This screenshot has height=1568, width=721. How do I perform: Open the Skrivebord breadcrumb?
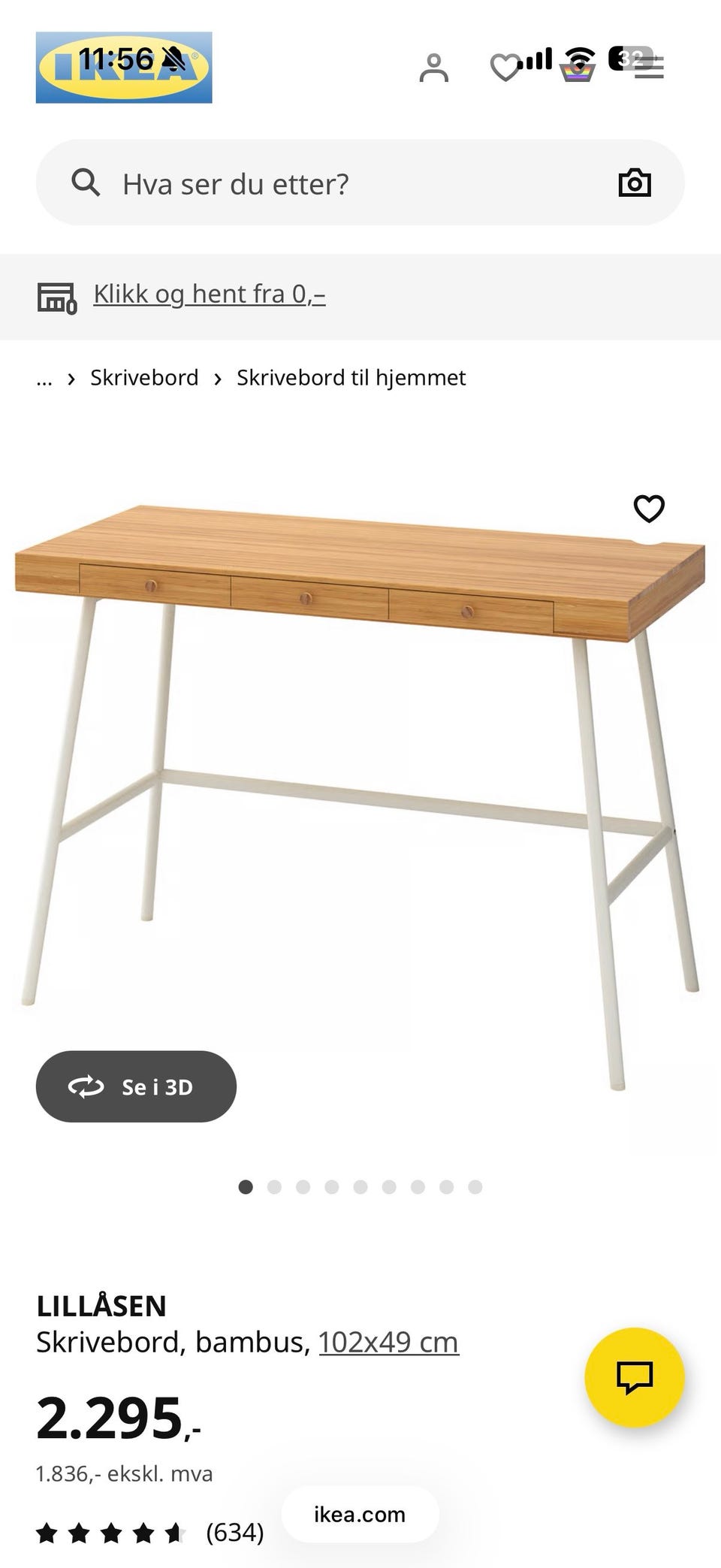coord(144,377)
